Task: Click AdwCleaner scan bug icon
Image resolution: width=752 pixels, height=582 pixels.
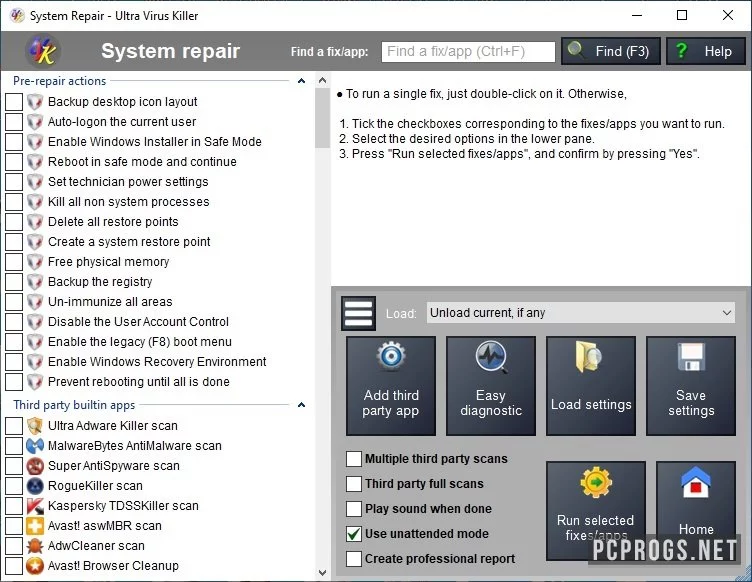Action: 35,546
